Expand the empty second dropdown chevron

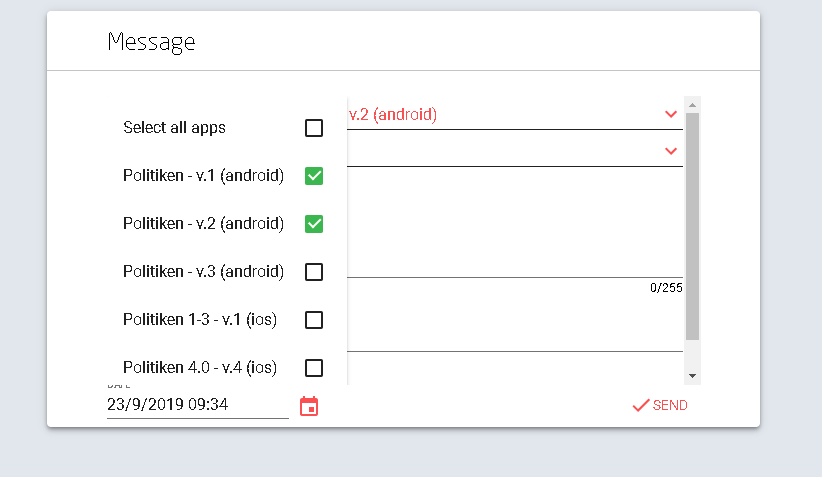click(x=671, y=151)
